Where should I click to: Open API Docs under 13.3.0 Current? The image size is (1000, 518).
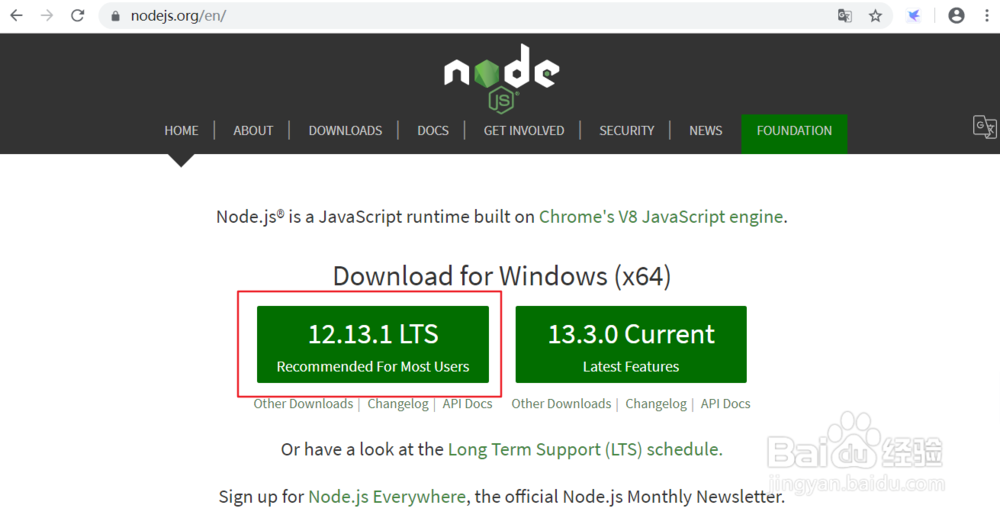[x=725, y=404]
